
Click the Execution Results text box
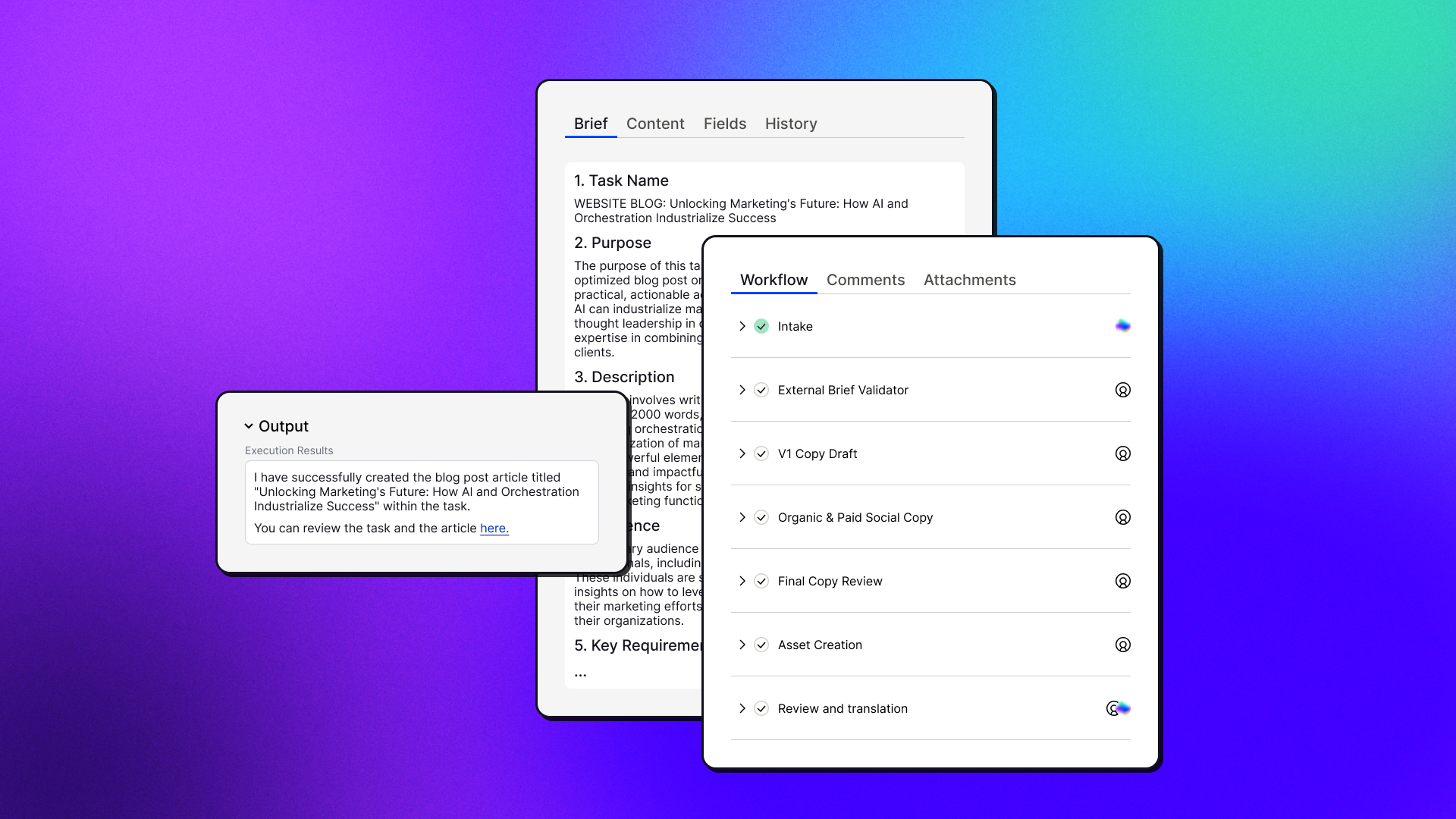(422, 502)
